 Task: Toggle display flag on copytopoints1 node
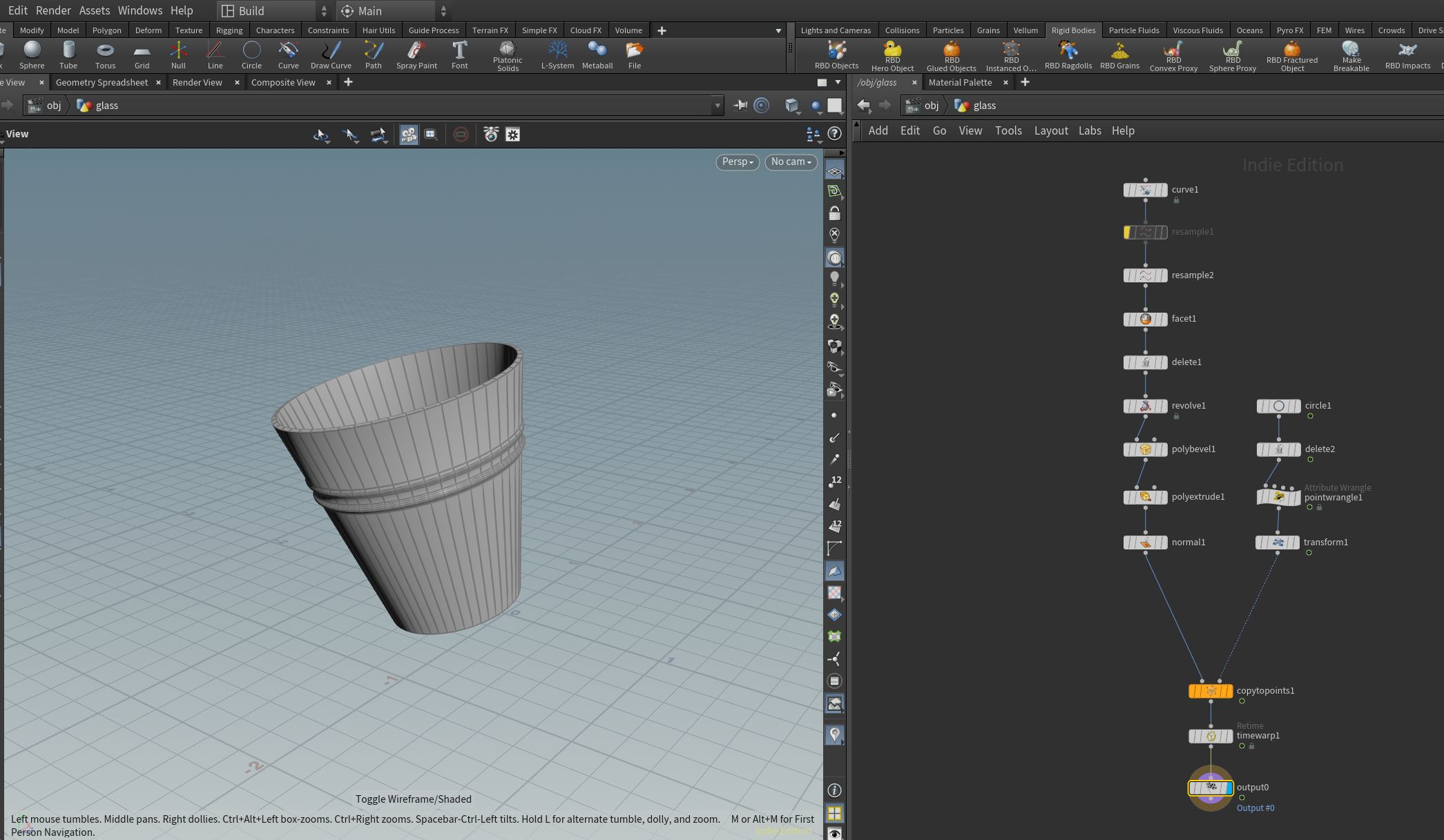click(1229, 691)
